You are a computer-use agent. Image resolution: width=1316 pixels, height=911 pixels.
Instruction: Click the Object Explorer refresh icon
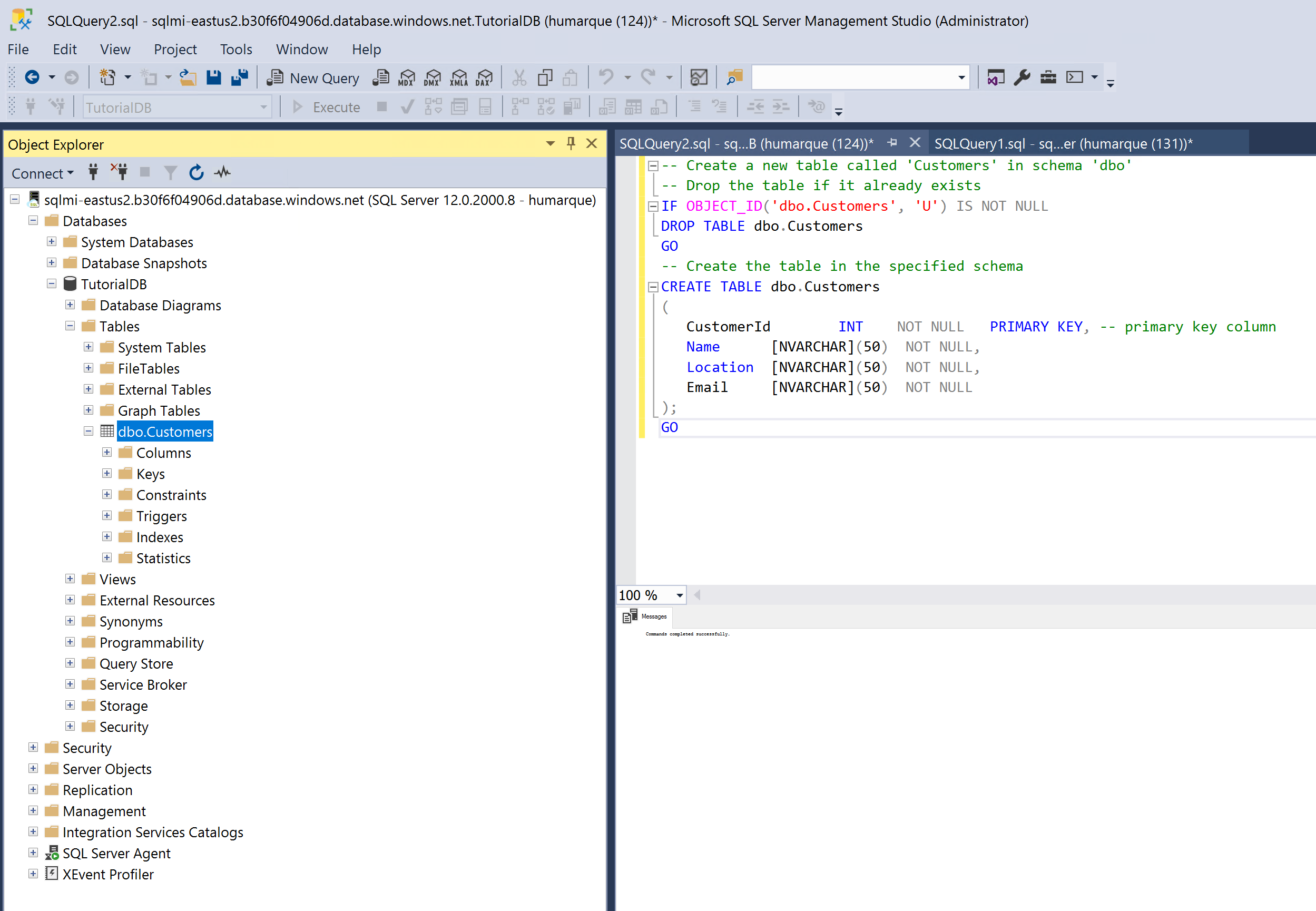point(197,172)
